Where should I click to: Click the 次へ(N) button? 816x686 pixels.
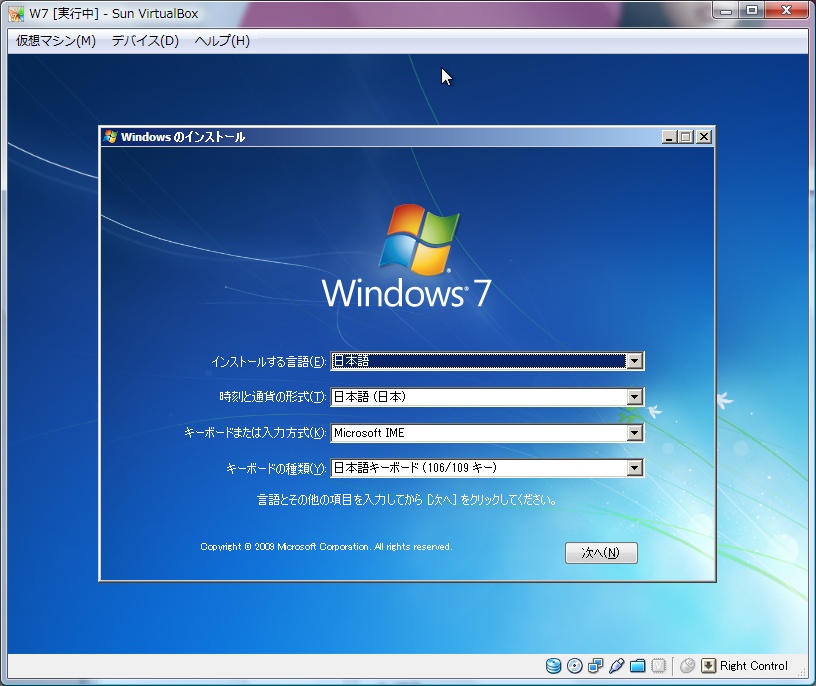pos(601,553)
